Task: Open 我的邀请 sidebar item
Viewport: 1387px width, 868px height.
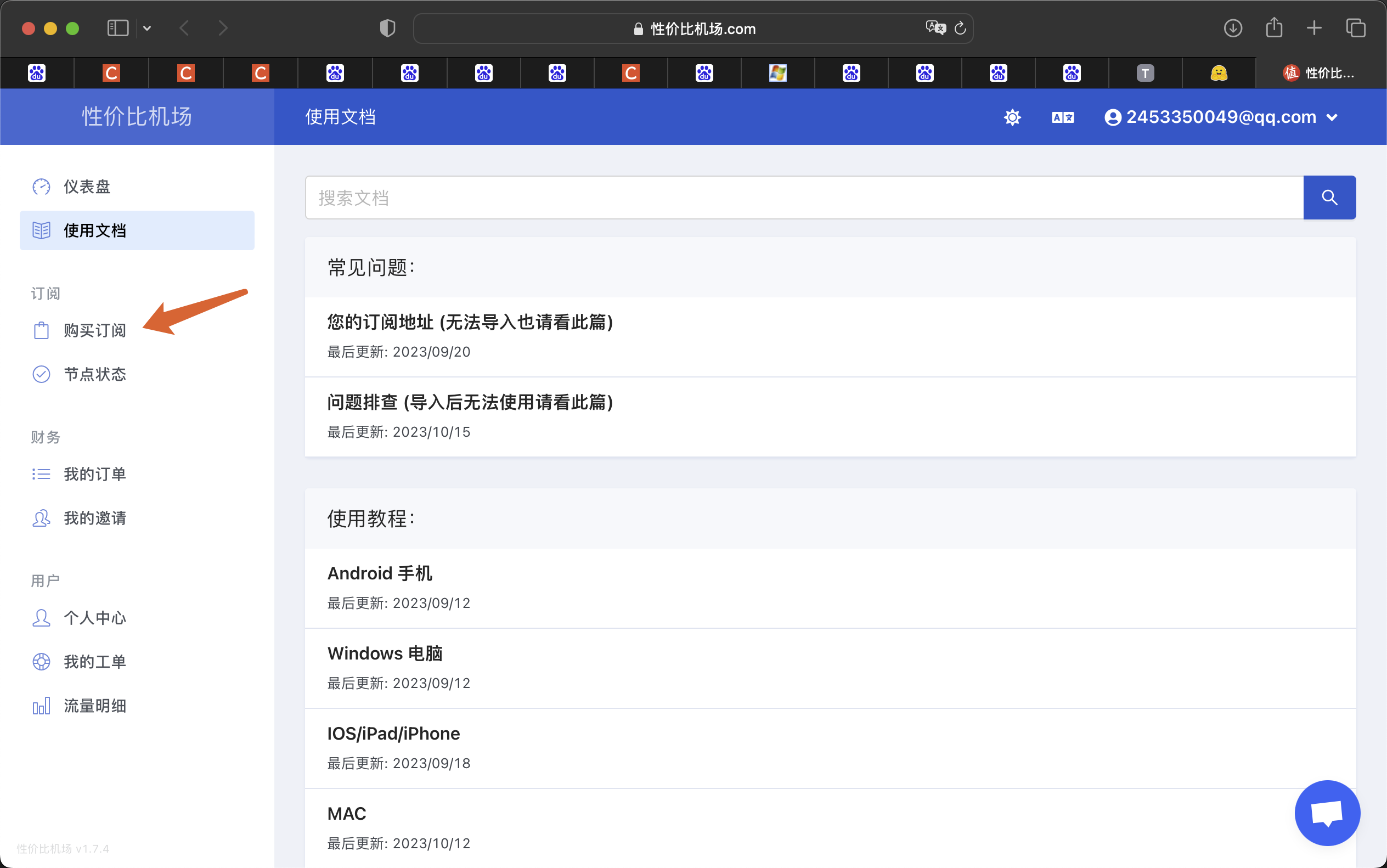Action: [137, 518]
